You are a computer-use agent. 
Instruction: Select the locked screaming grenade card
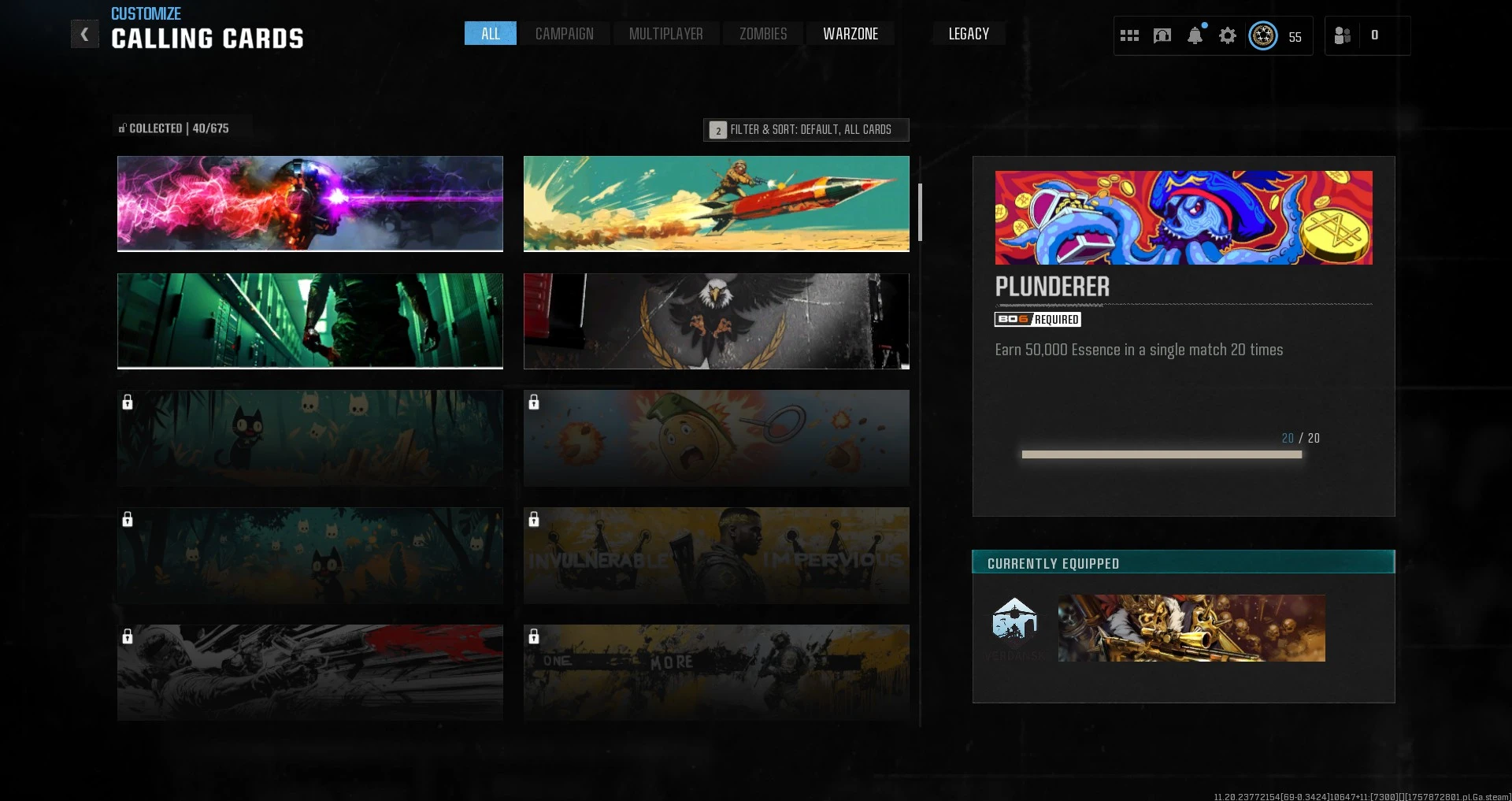[x=717, y=439]
